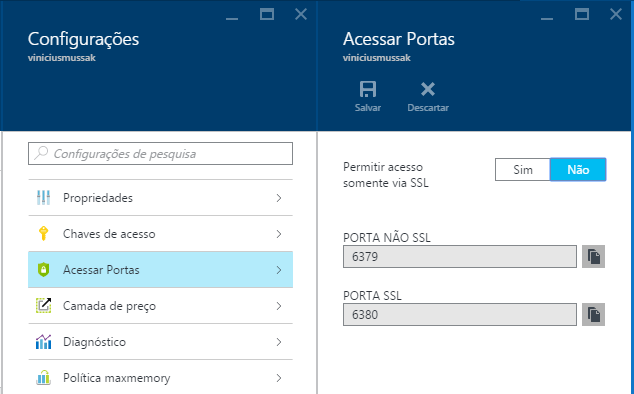634x394 pixels.
Task: Expand Propriedades with its chevron
Action: pyautogui.click(x=279, y=198)
